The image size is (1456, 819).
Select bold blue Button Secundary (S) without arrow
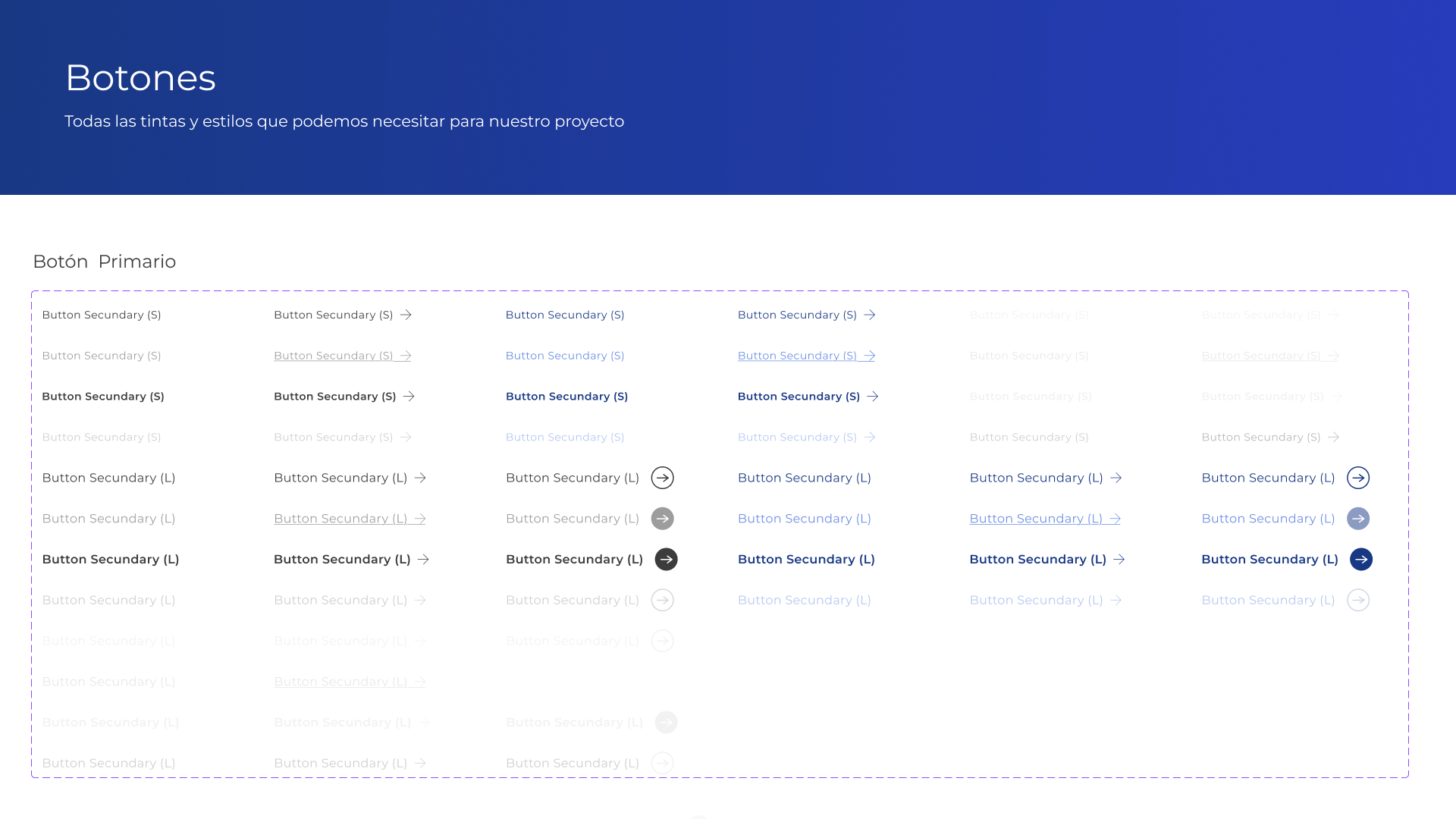point(566,397)
